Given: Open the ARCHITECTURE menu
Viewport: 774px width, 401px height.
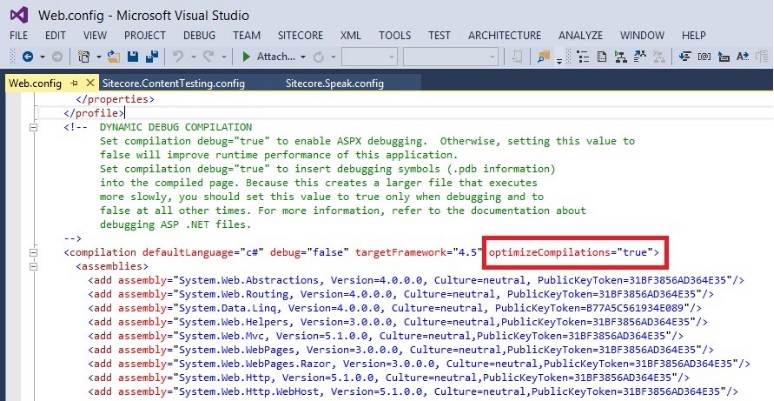Looking at the screenshot, I should (504, 36).
